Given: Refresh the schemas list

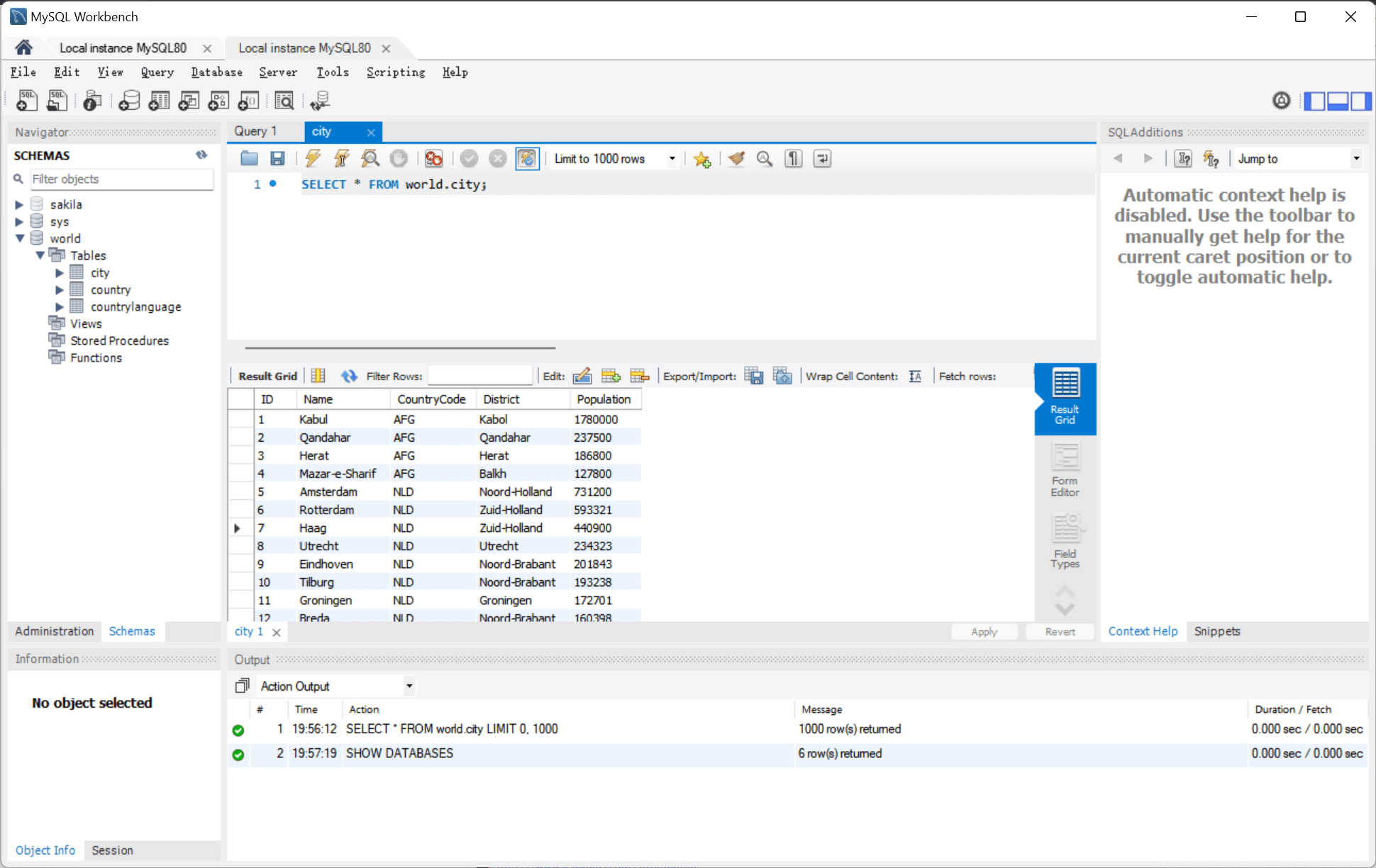Looking at the screenshot, I should click(x=201, y=155).
